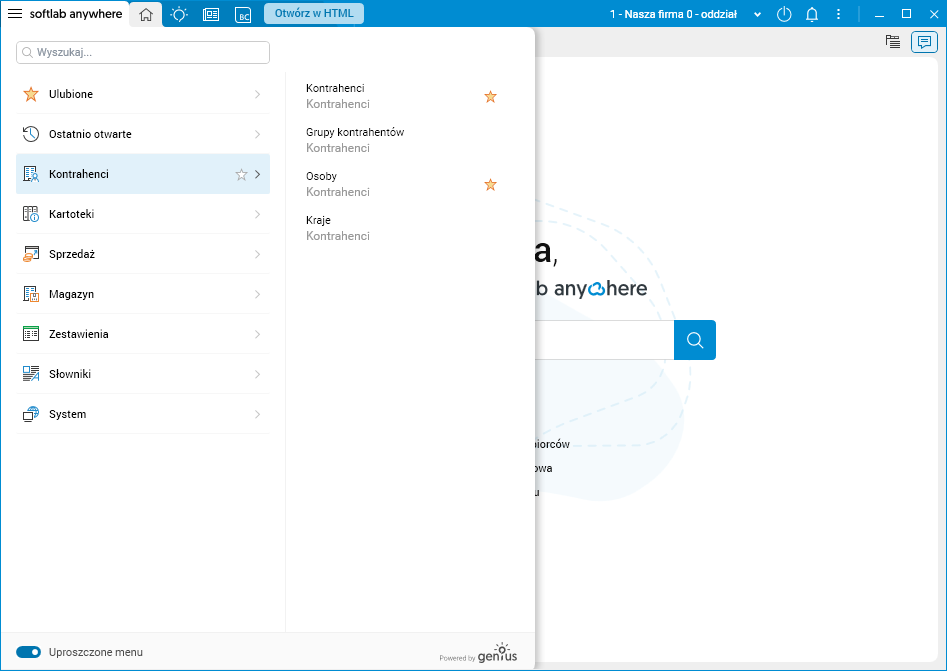
Task: Minimize the application window
Action: point(879,14)
